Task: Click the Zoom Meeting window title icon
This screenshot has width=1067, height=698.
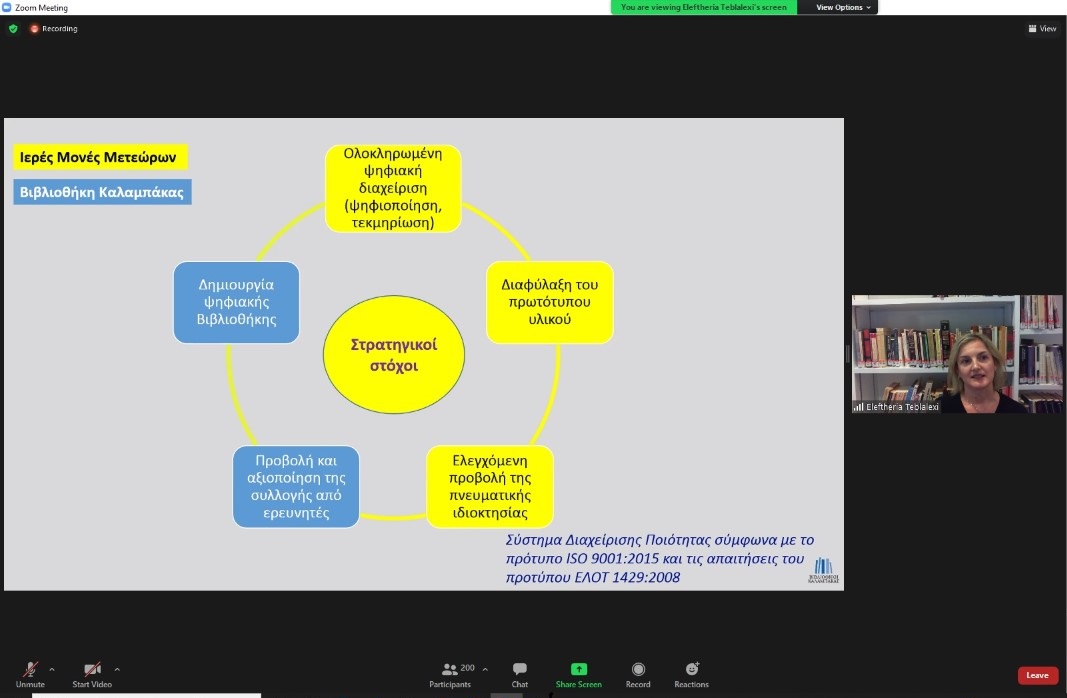Action: click(x=8, y=7)
